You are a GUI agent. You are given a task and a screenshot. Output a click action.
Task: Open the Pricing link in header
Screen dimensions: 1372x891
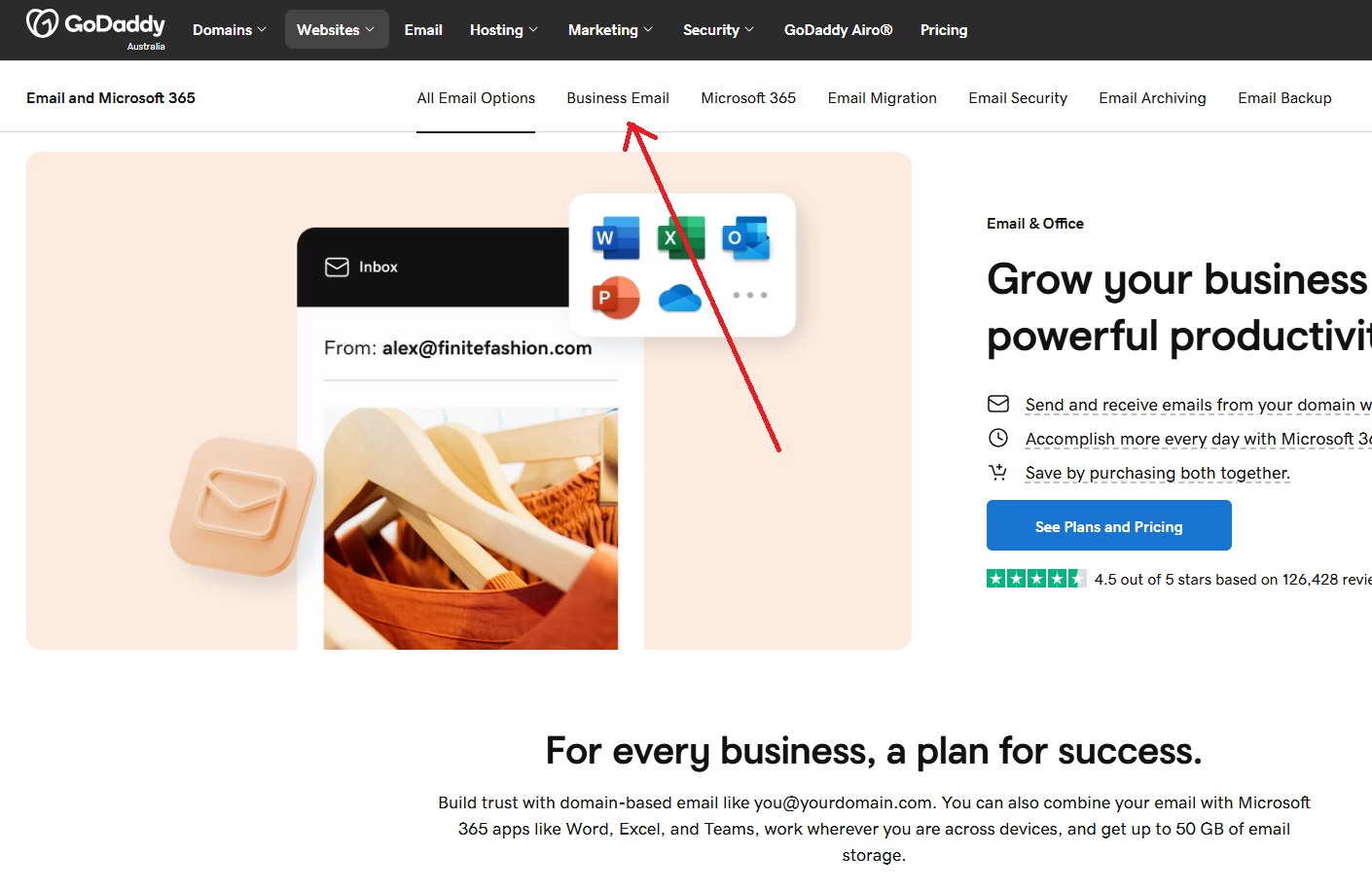pos(944,30)
